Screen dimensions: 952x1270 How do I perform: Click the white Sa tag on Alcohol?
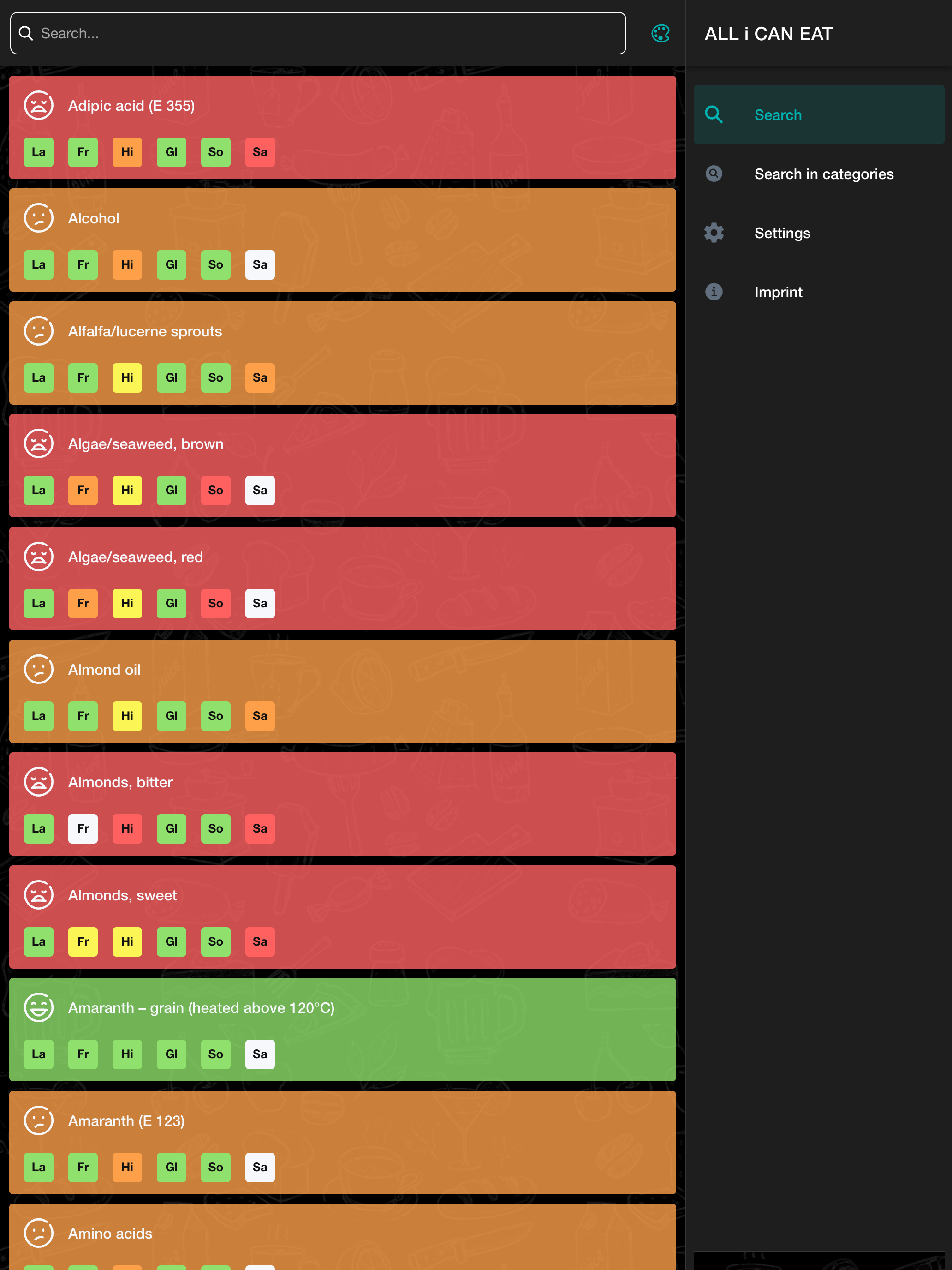260,265
